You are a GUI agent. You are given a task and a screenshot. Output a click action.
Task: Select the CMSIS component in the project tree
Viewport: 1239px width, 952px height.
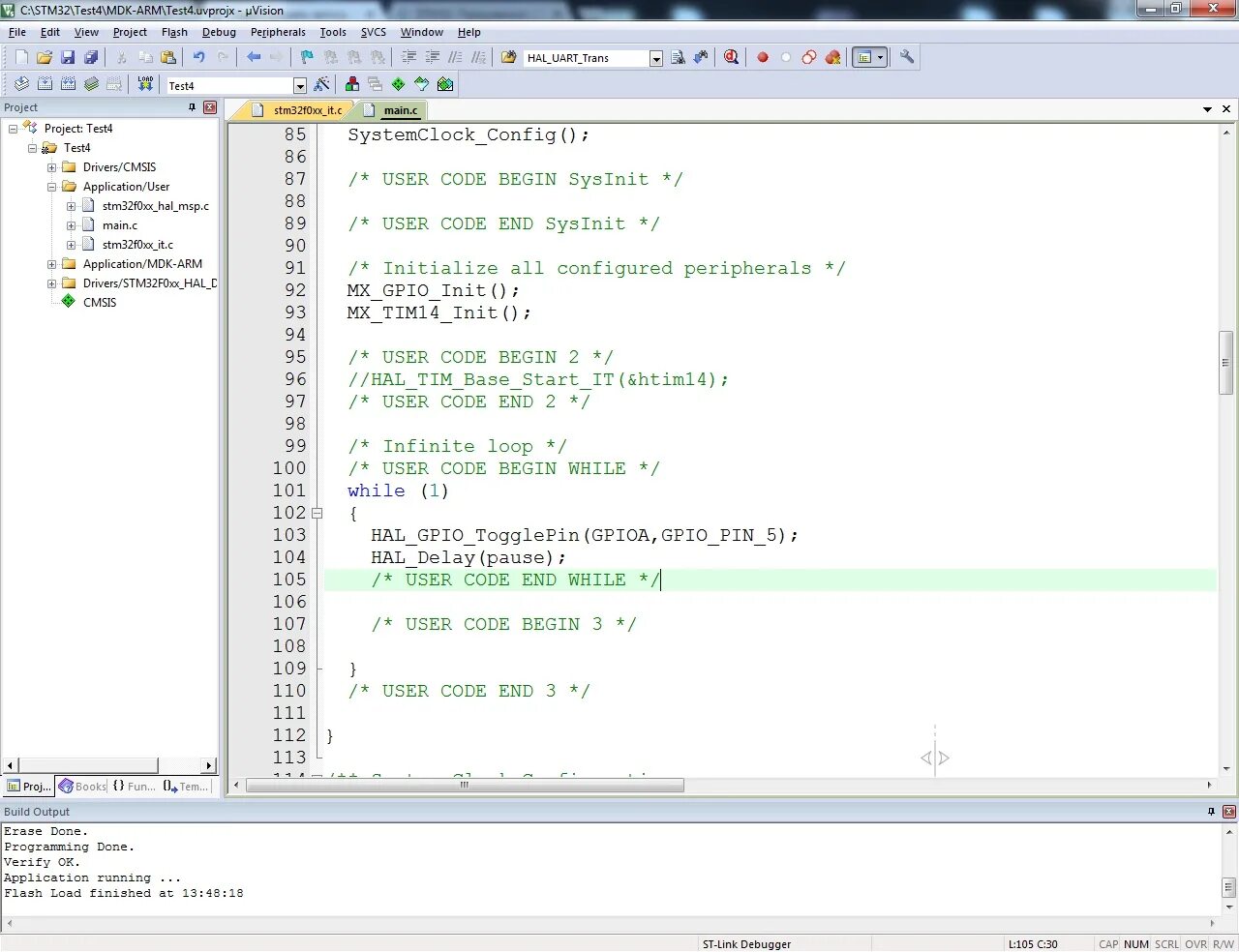(x=100, y=303)
